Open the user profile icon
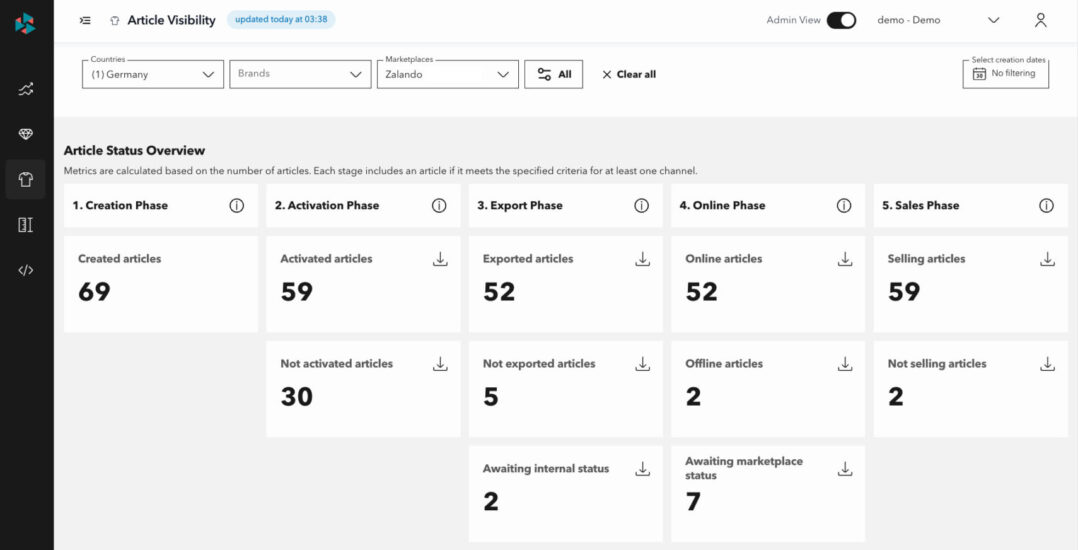 click(x=1041, y=20)
